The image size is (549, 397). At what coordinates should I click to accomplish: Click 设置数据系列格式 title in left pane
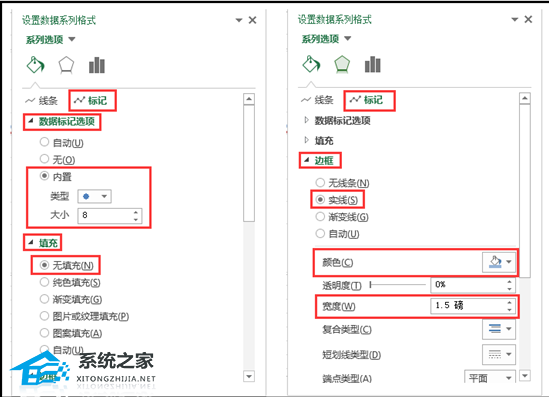[x=59, y=20]
